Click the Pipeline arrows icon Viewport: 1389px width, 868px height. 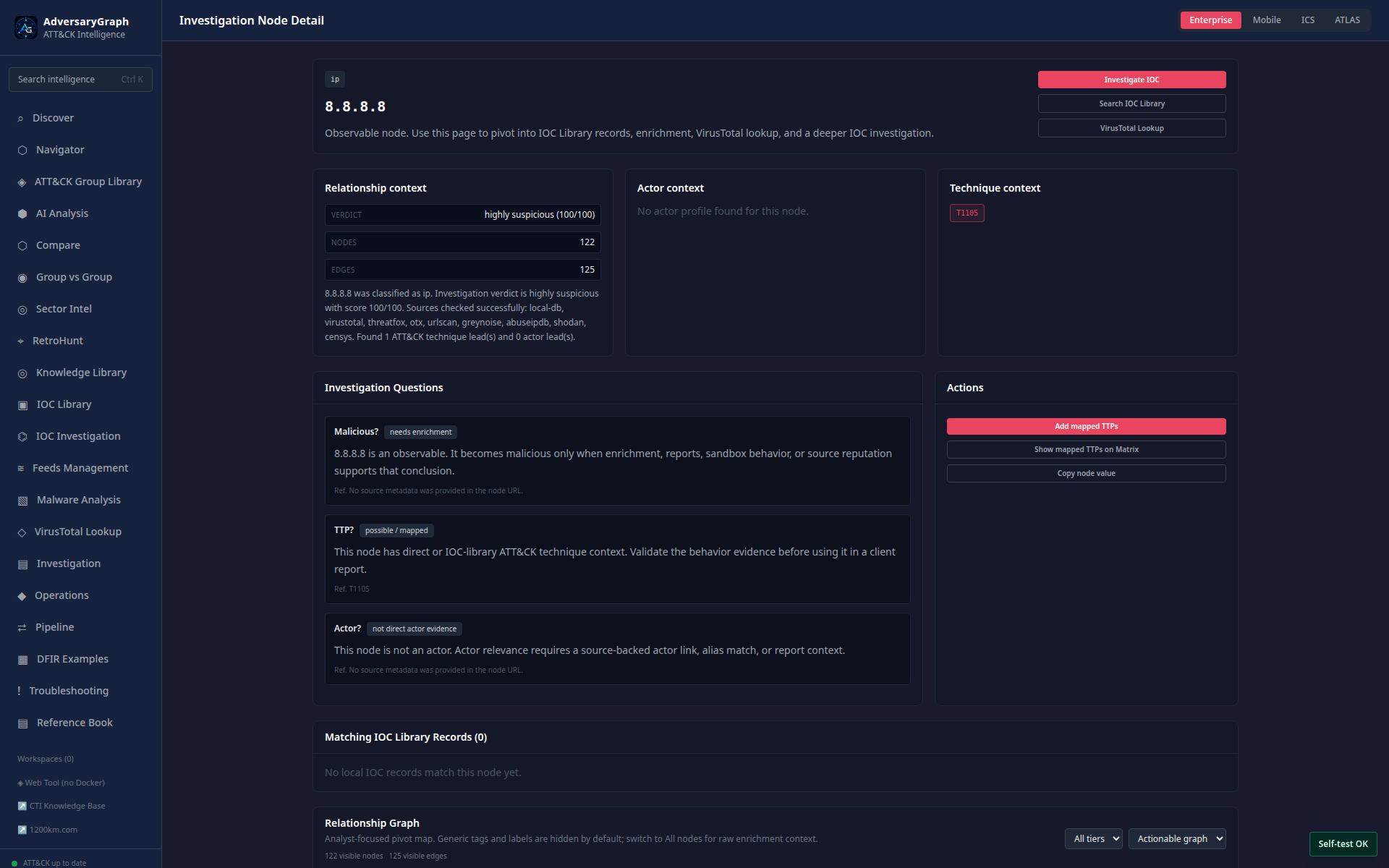(x=22, y=628)
